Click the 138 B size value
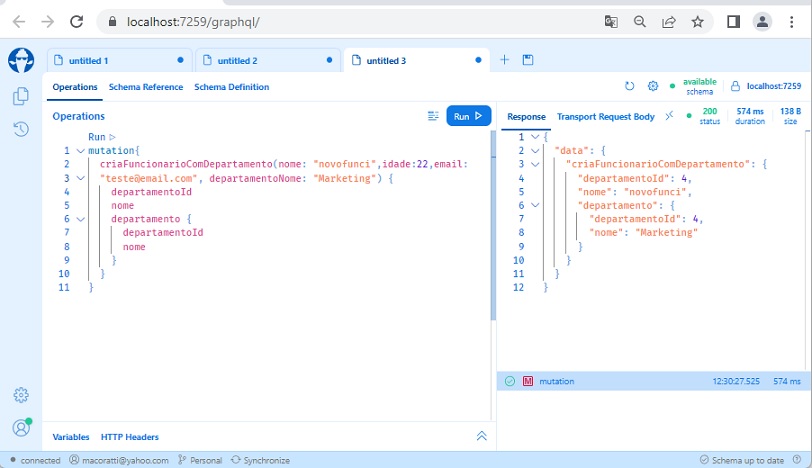The image size is (812, 468). click(790, 111)
